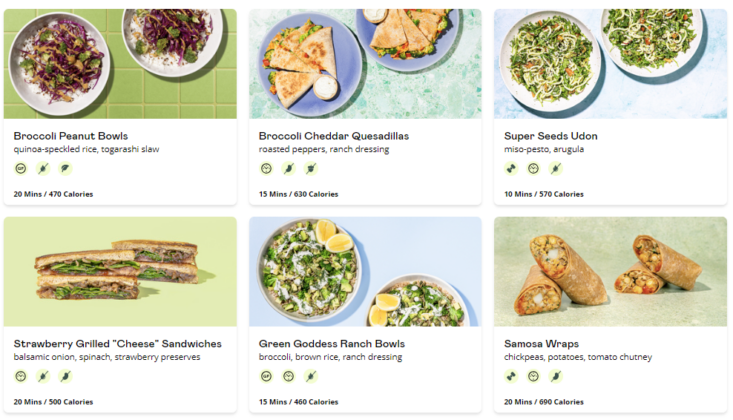Click last dietary badge under Samosa Wraps
The image size is (733, 420).
555,376
